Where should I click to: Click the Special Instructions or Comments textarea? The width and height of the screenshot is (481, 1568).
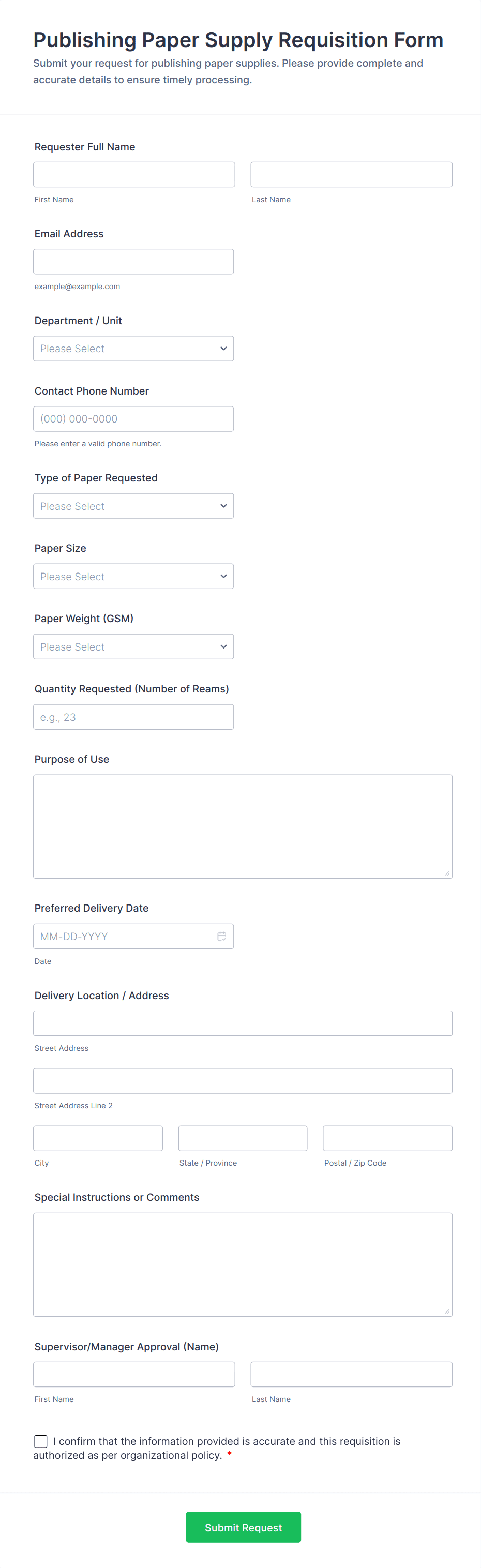pyautogui.click(x=243, y=1264)
